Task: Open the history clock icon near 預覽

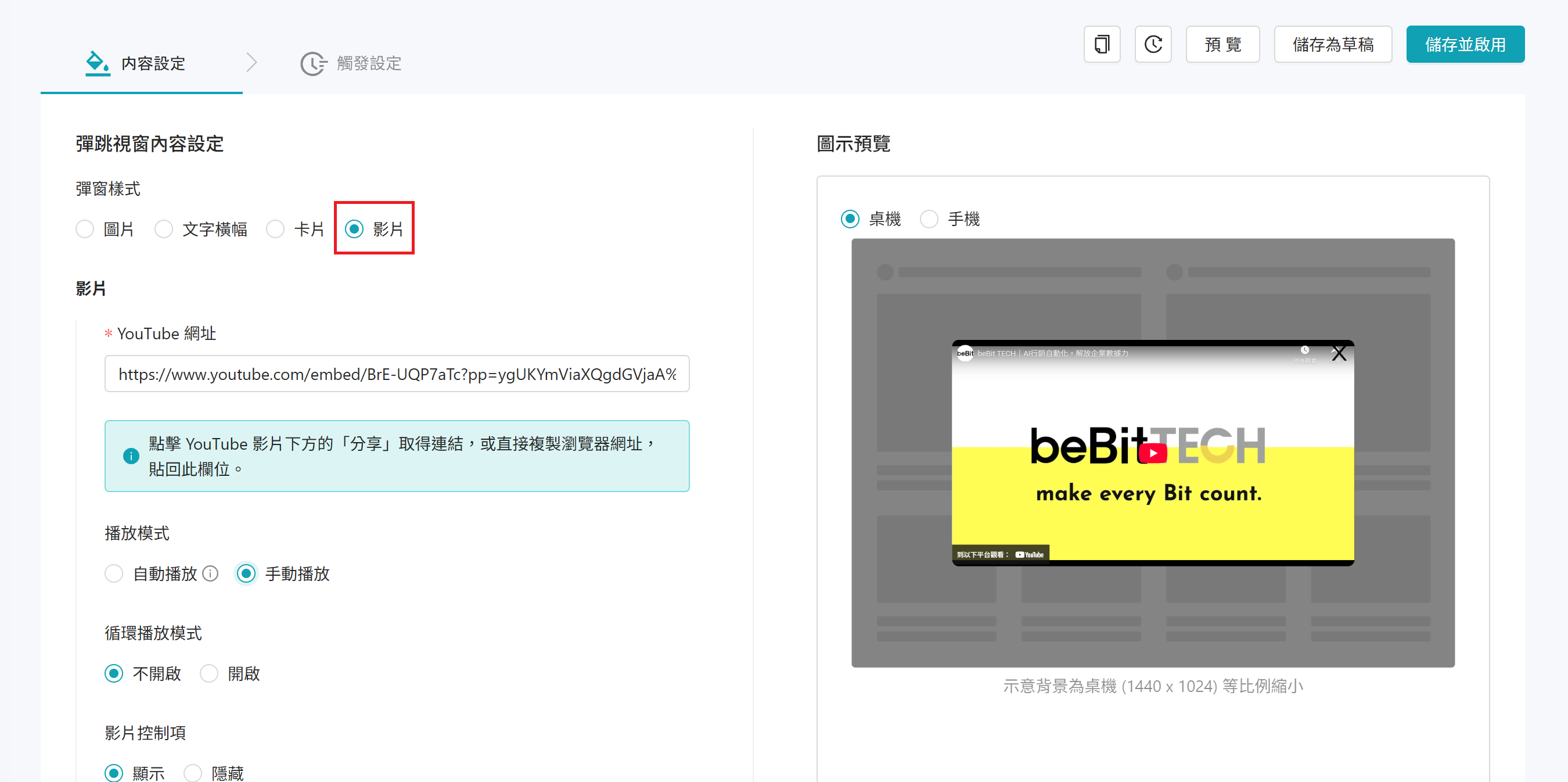Action: [1153, 44]
